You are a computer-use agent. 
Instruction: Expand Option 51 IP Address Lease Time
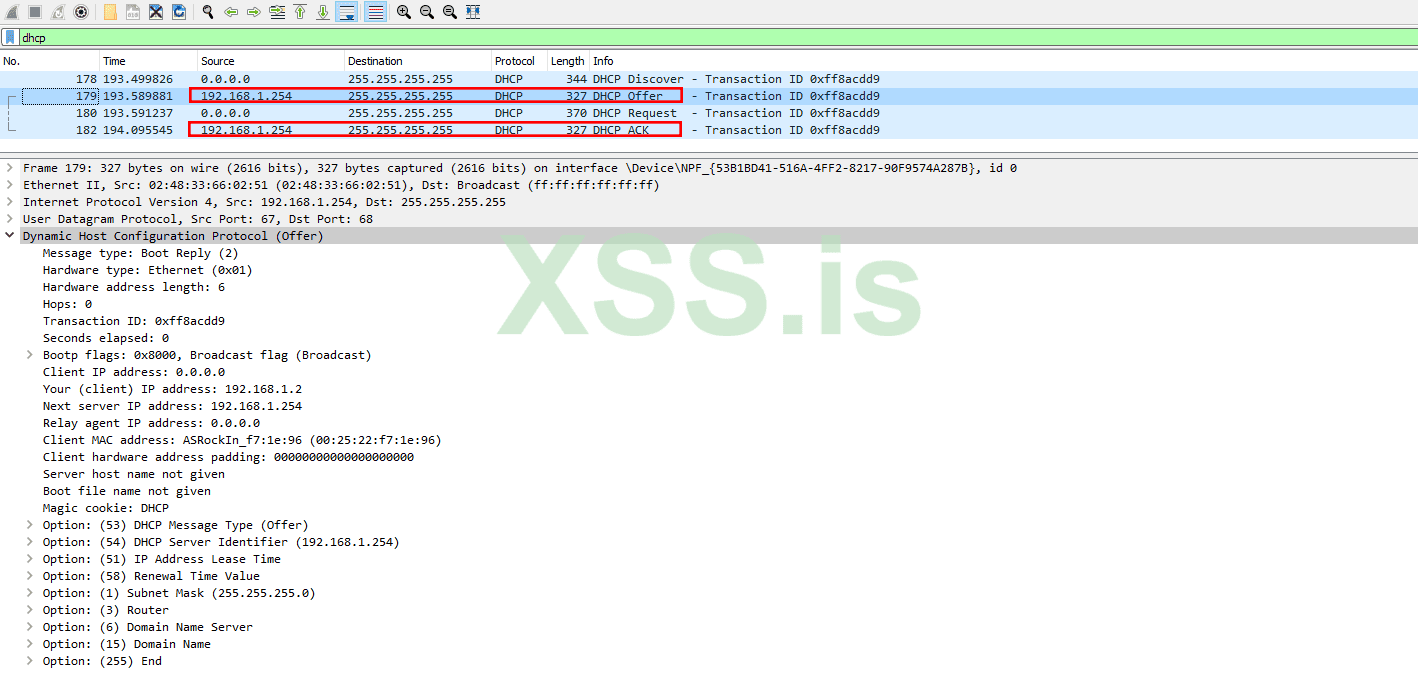tap(29, 558)
